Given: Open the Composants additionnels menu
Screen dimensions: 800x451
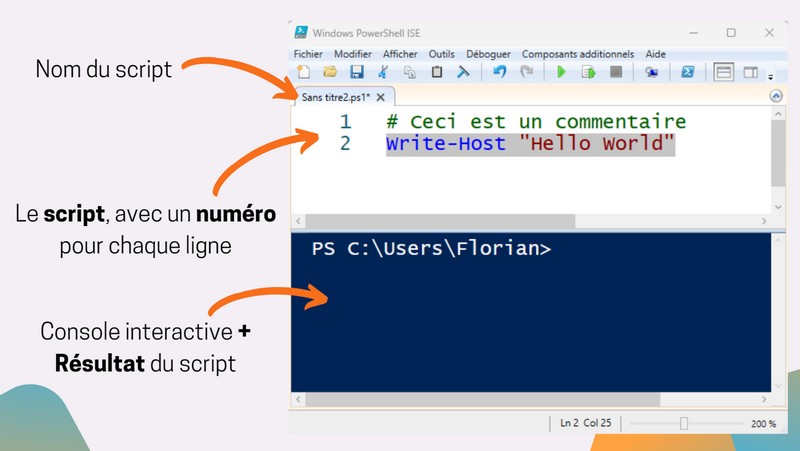Looking at the screenshot, I should (x=578, y=54).
